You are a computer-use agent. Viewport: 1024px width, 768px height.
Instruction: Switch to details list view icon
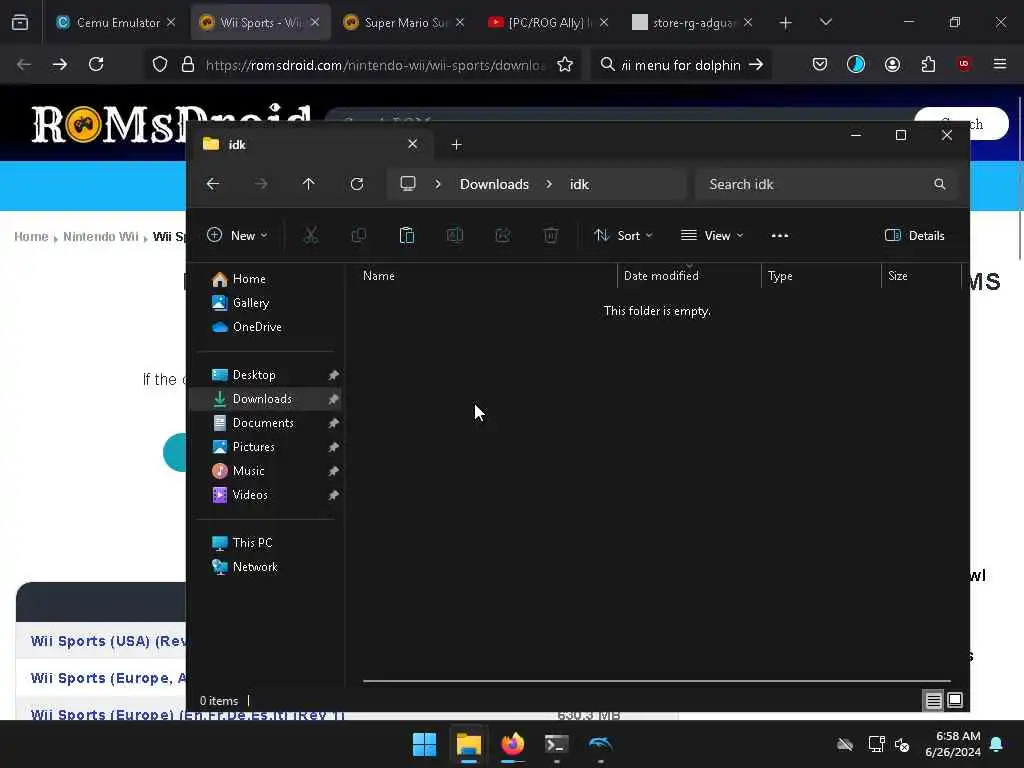(933, 701)
